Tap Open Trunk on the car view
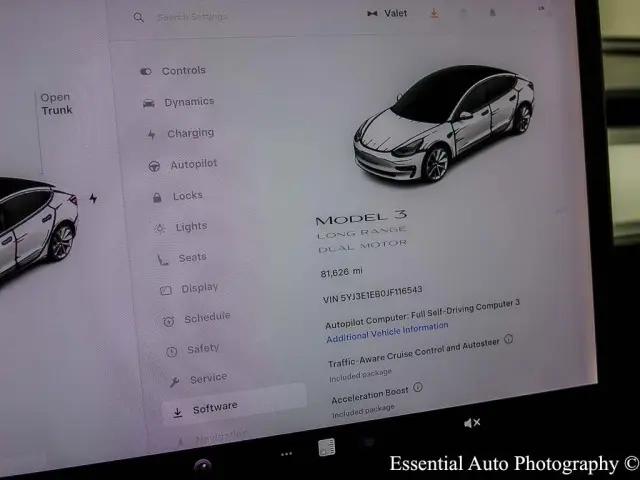The image size is (640, 480). pos(57,104)
